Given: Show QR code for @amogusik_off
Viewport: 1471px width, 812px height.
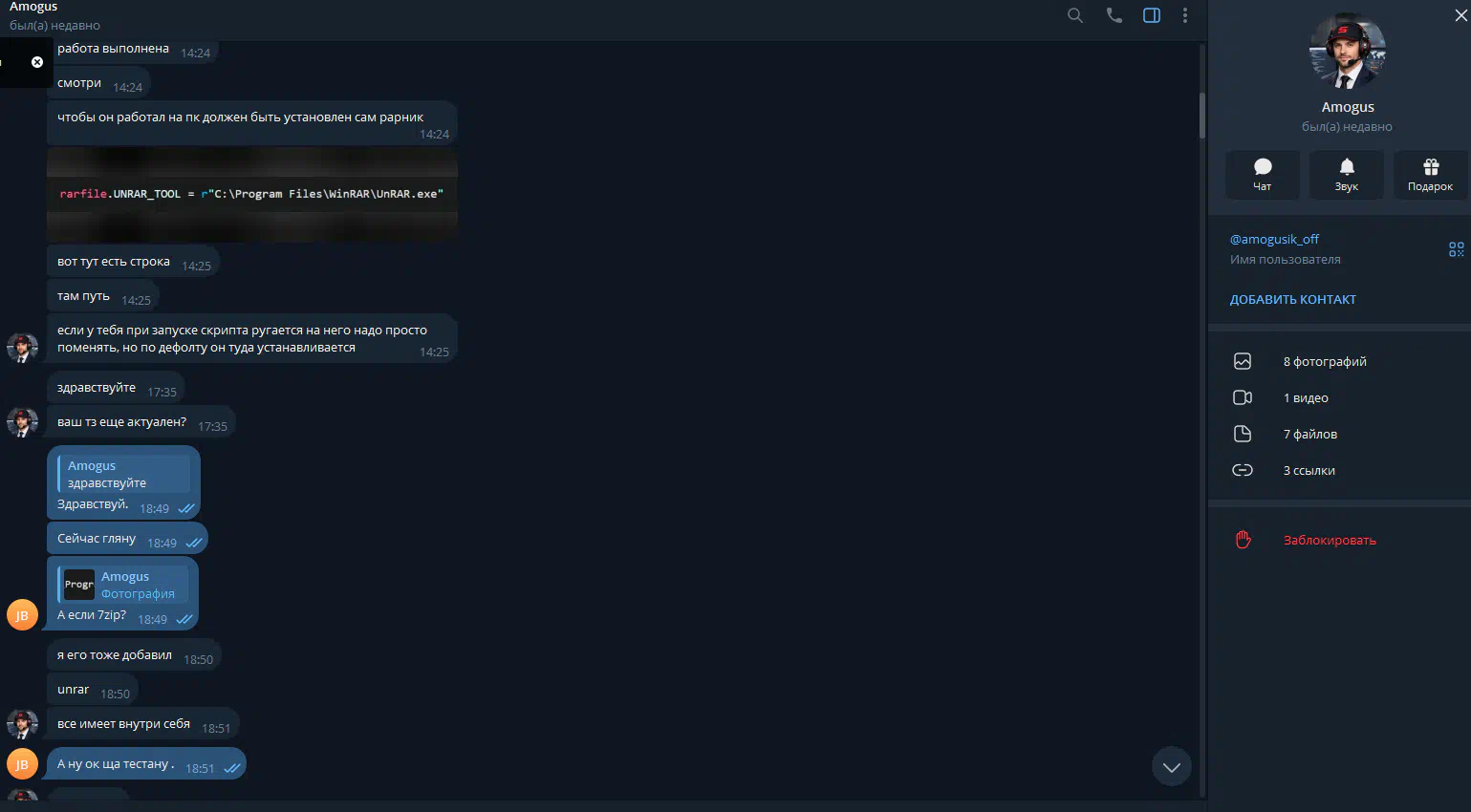Looking at the screenshot, I should click(1457, 249).
